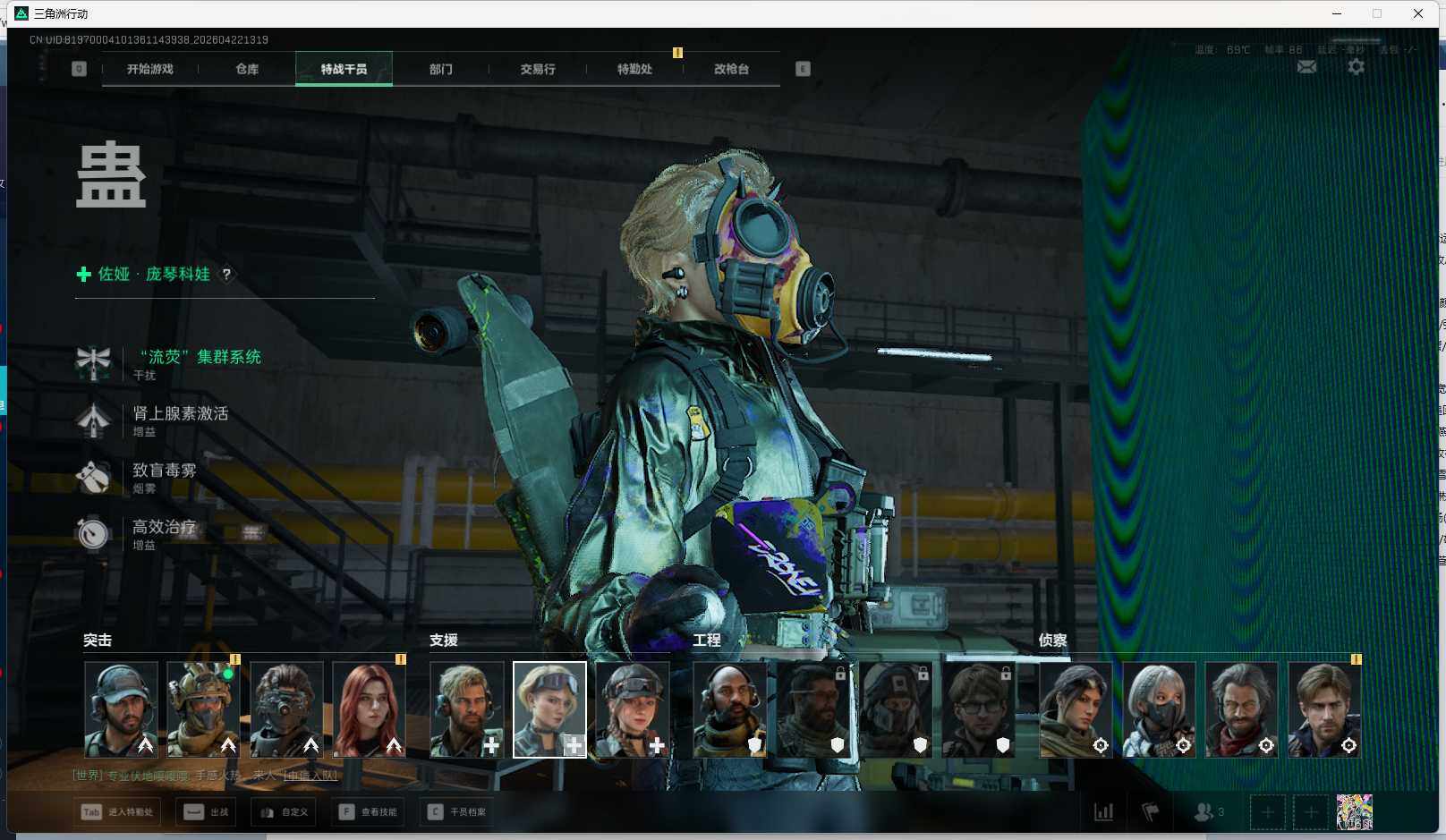
Task: Open the C 干员档案 button
Action: pyautogui.click(x=457, y=812)
